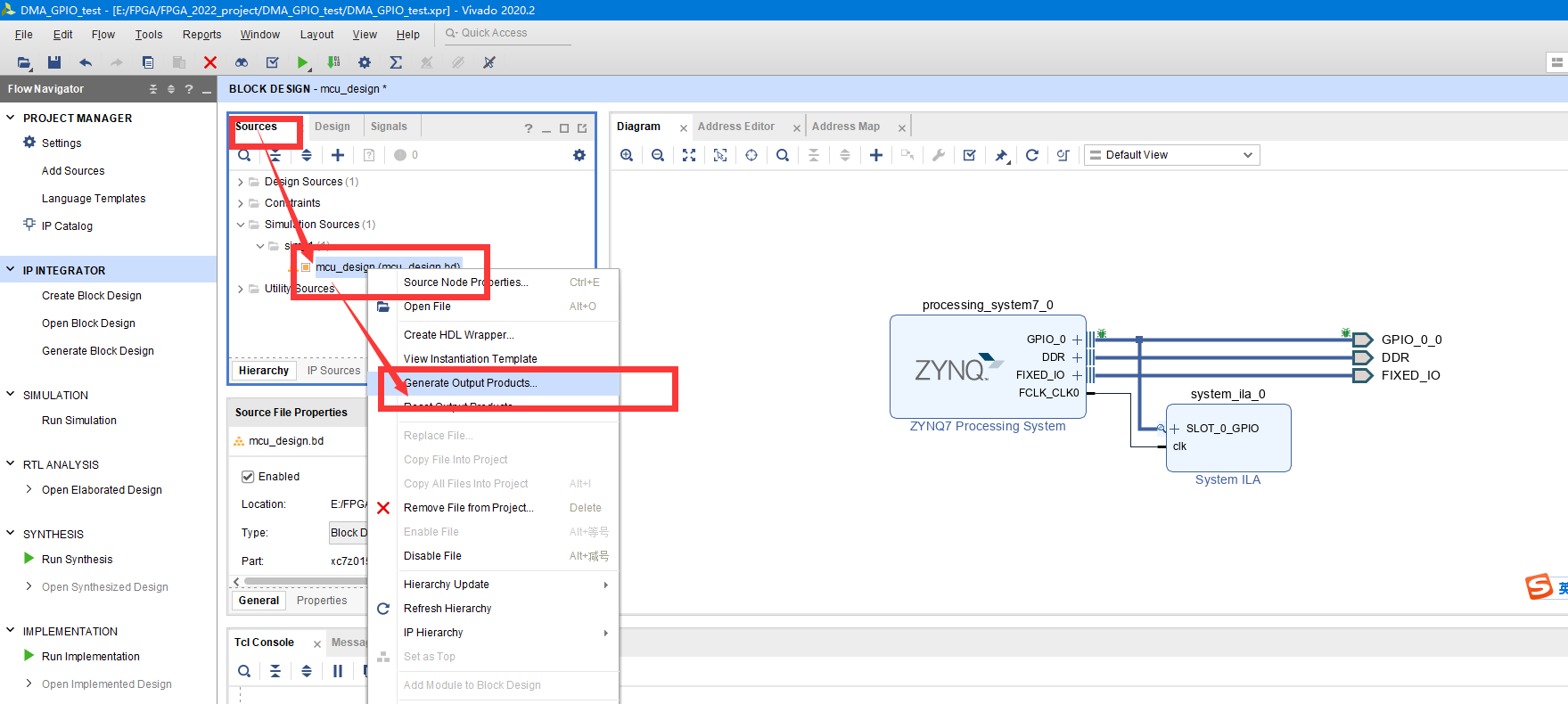Click Add Sources in Project Manager

(x=73, y=171)
